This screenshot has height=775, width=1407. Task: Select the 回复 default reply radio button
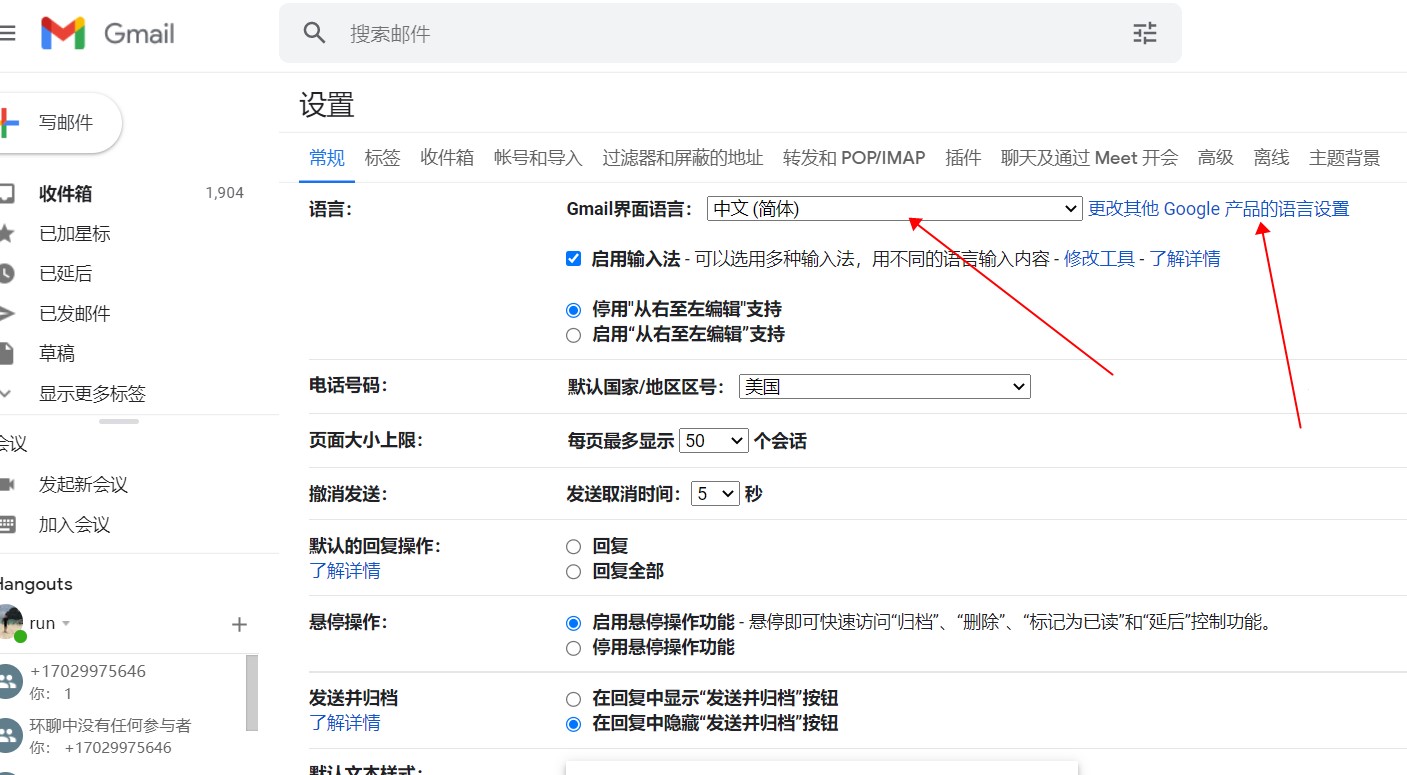573,547
